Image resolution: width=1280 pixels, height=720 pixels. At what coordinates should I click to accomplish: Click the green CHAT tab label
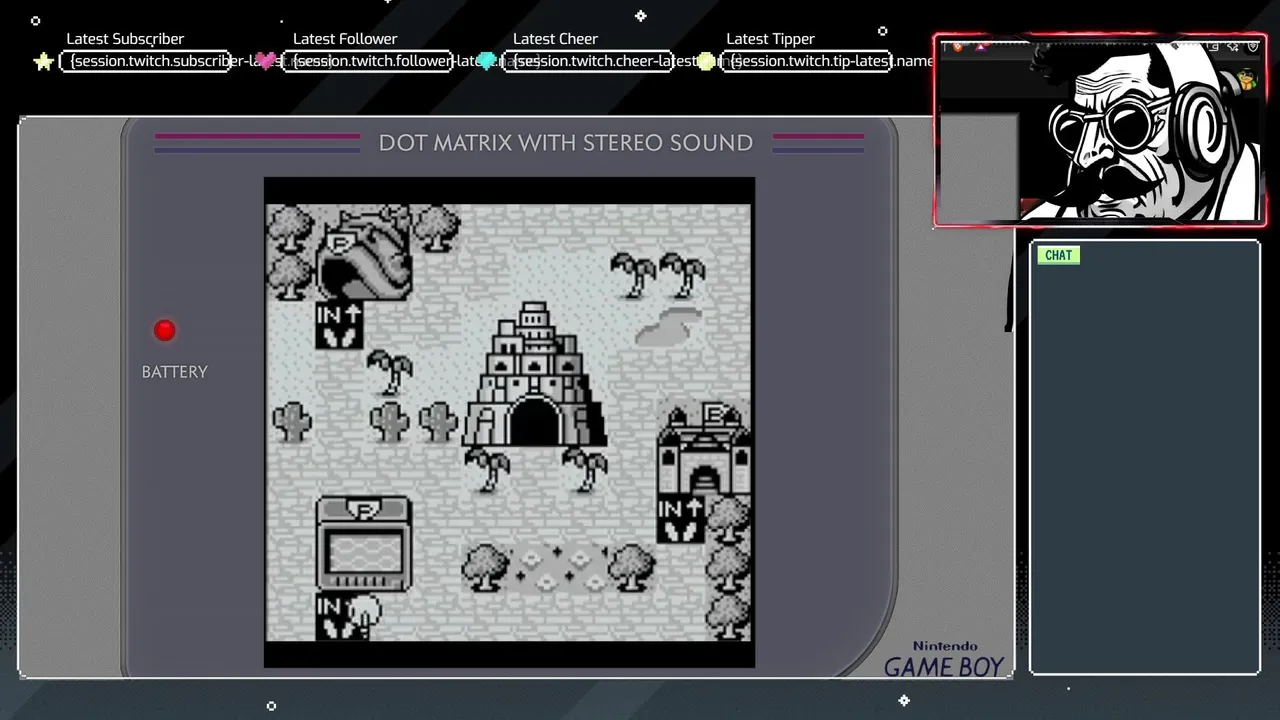(x=1058, y=255)
